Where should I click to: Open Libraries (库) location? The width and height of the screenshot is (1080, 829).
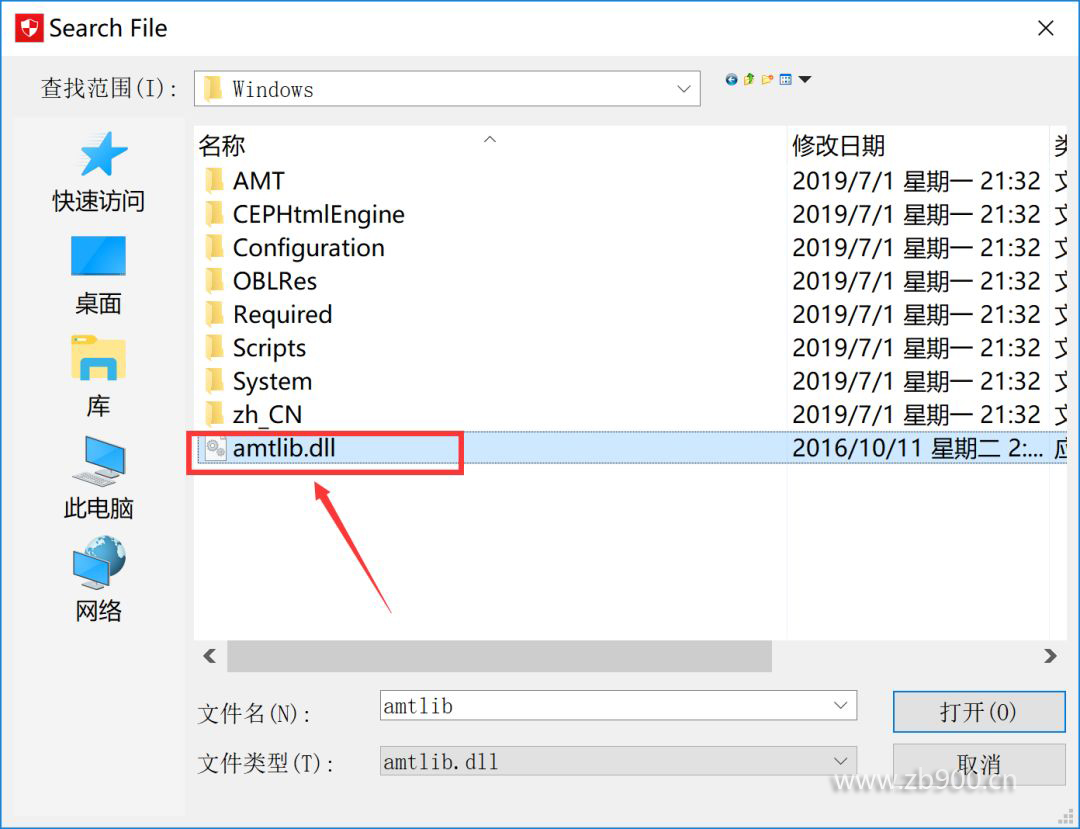click(x=98, y=377)
